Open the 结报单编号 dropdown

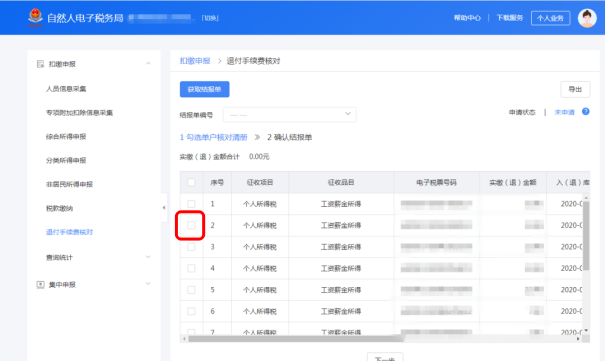(x=289, y=114)
